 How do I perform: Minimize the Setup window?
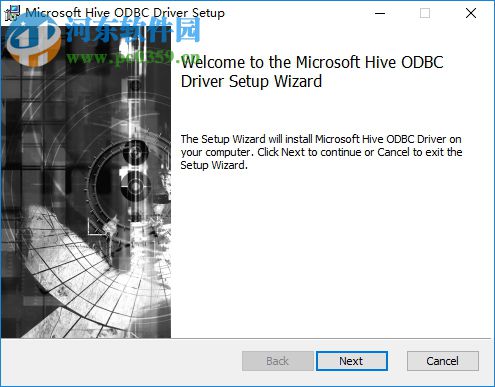pyautogui.click(x=380, y=13)
